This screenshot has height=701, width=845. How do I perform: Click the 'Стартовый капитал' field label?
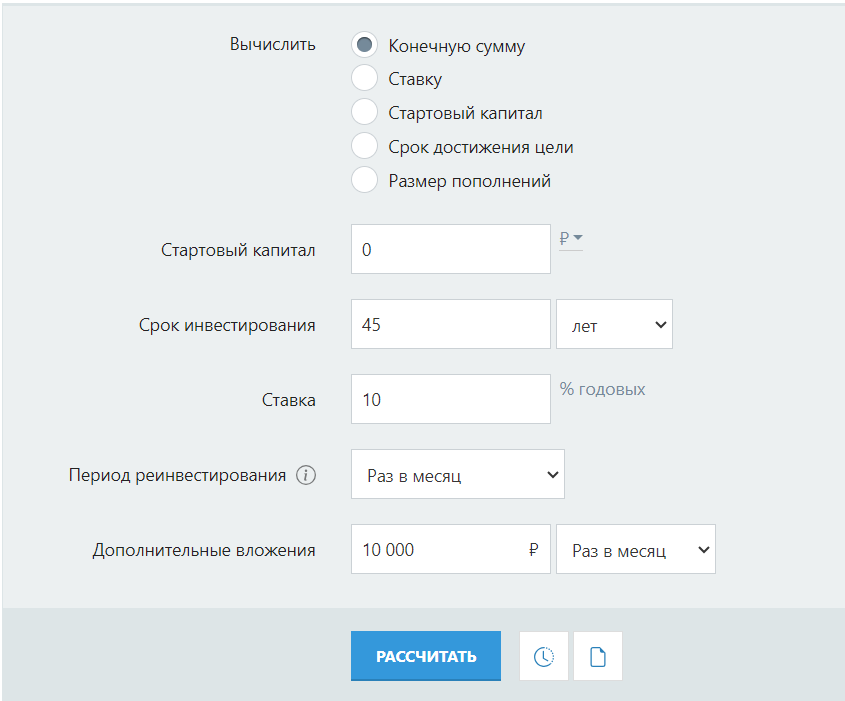pos(238,250)
